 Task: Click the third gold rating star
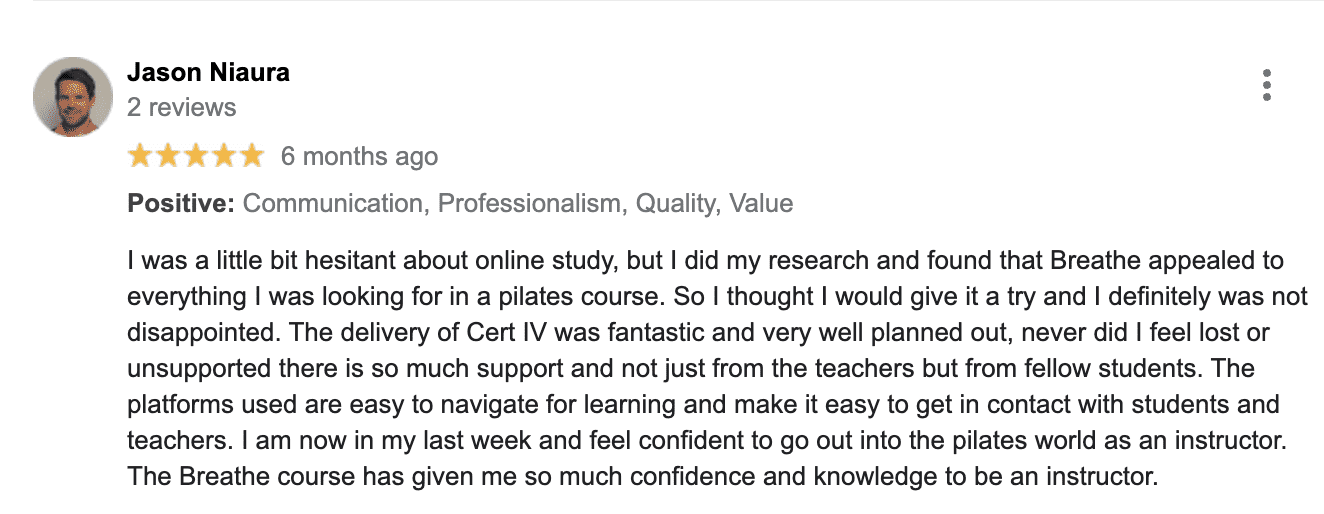tap(196, 156)
